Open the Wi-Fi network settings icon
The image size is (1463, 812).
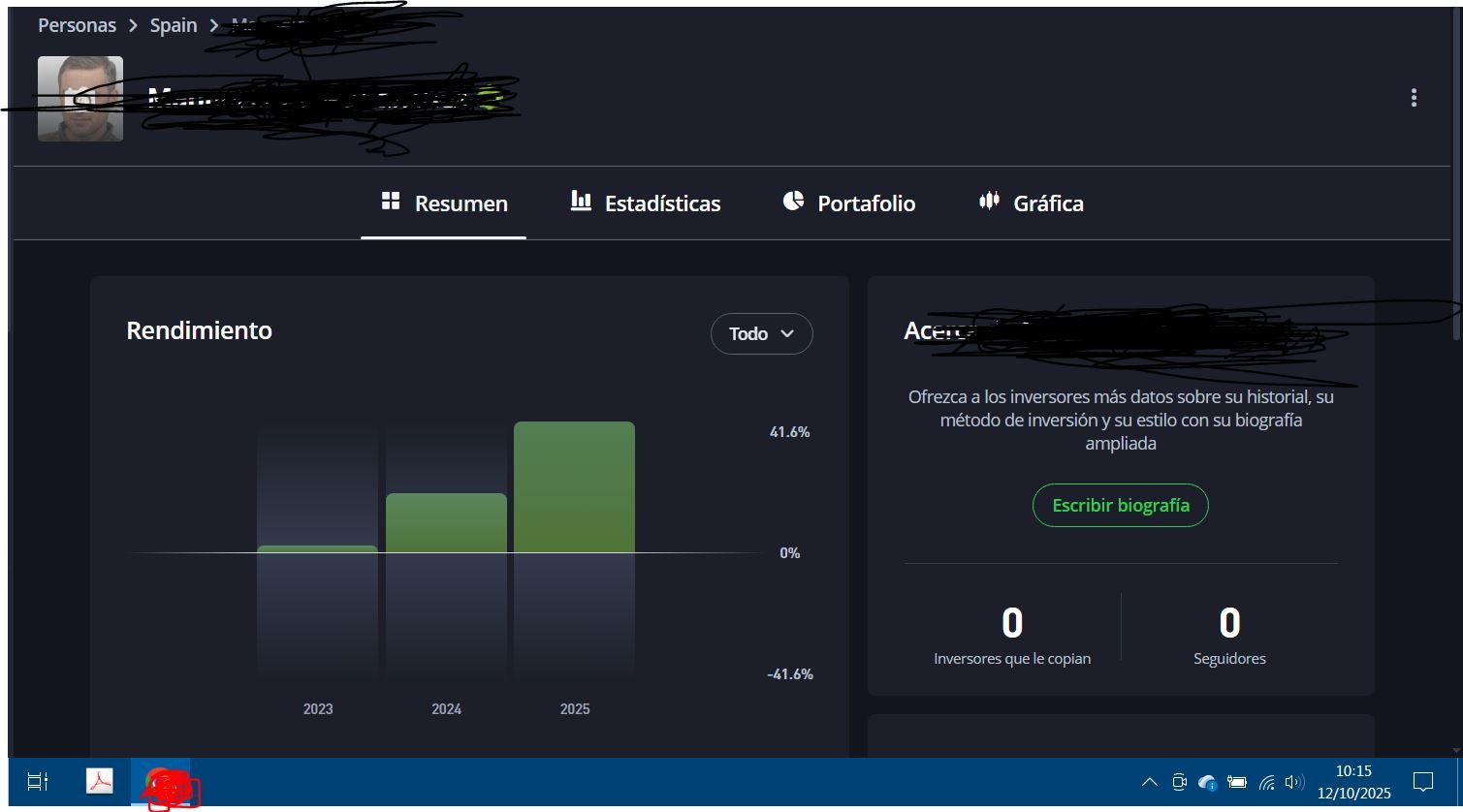coord(1266,782)
